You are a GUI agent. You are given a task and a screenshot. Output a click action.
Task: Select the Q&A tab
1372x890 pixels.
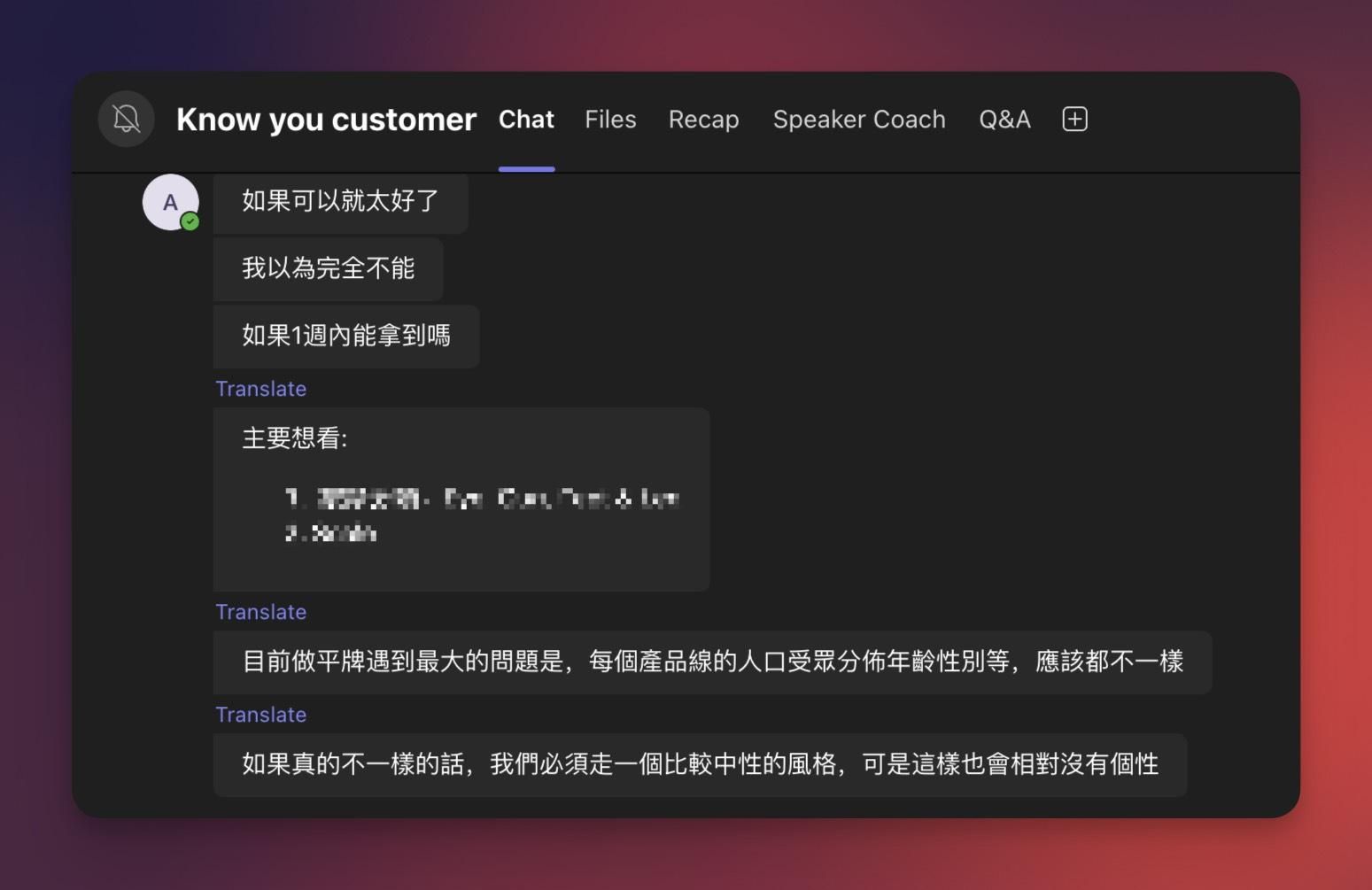(x=1004, y=120)
